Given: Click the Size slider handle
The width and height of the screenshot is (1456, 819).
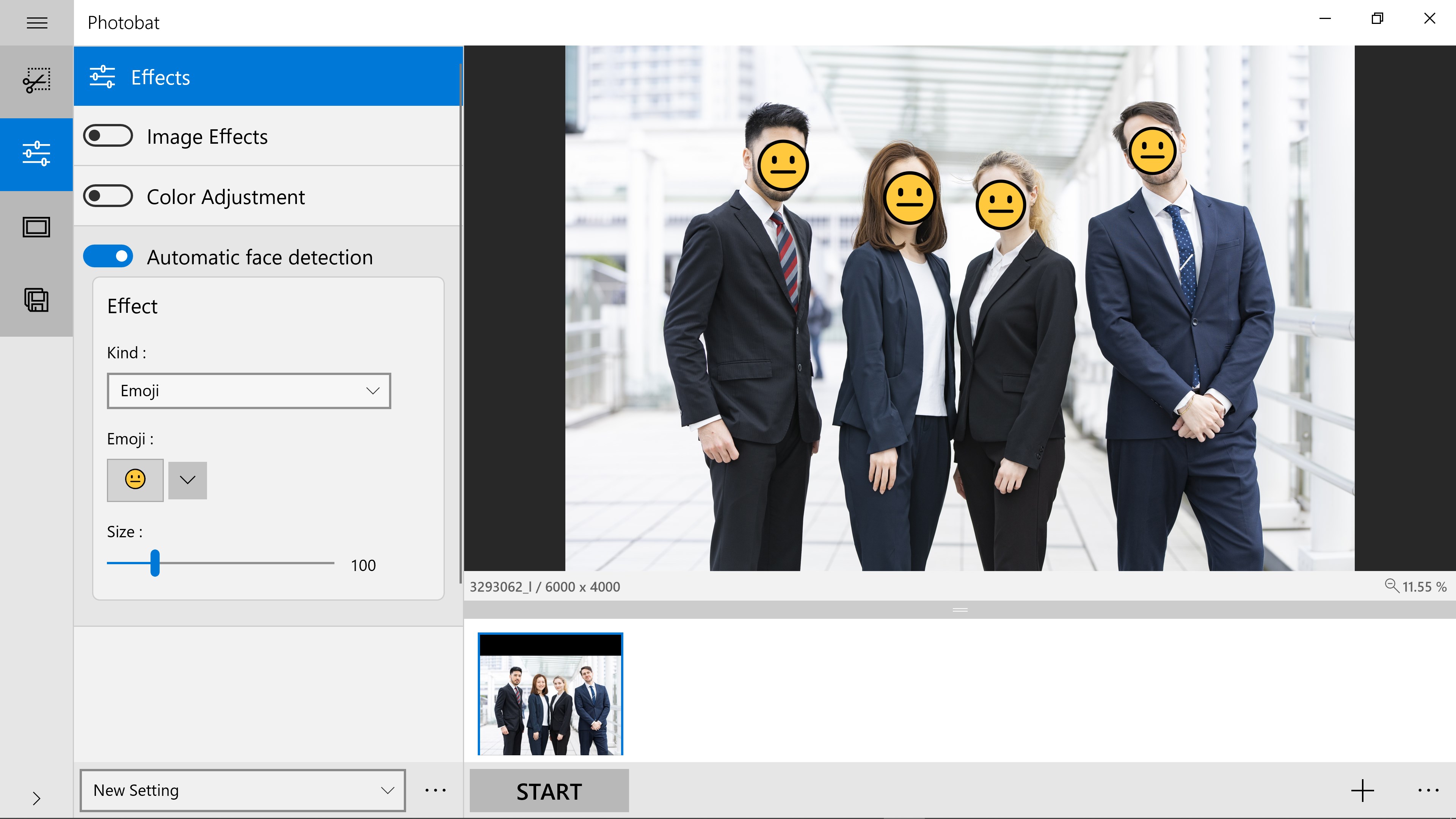Looking at the screenshot, I should 155,563.
